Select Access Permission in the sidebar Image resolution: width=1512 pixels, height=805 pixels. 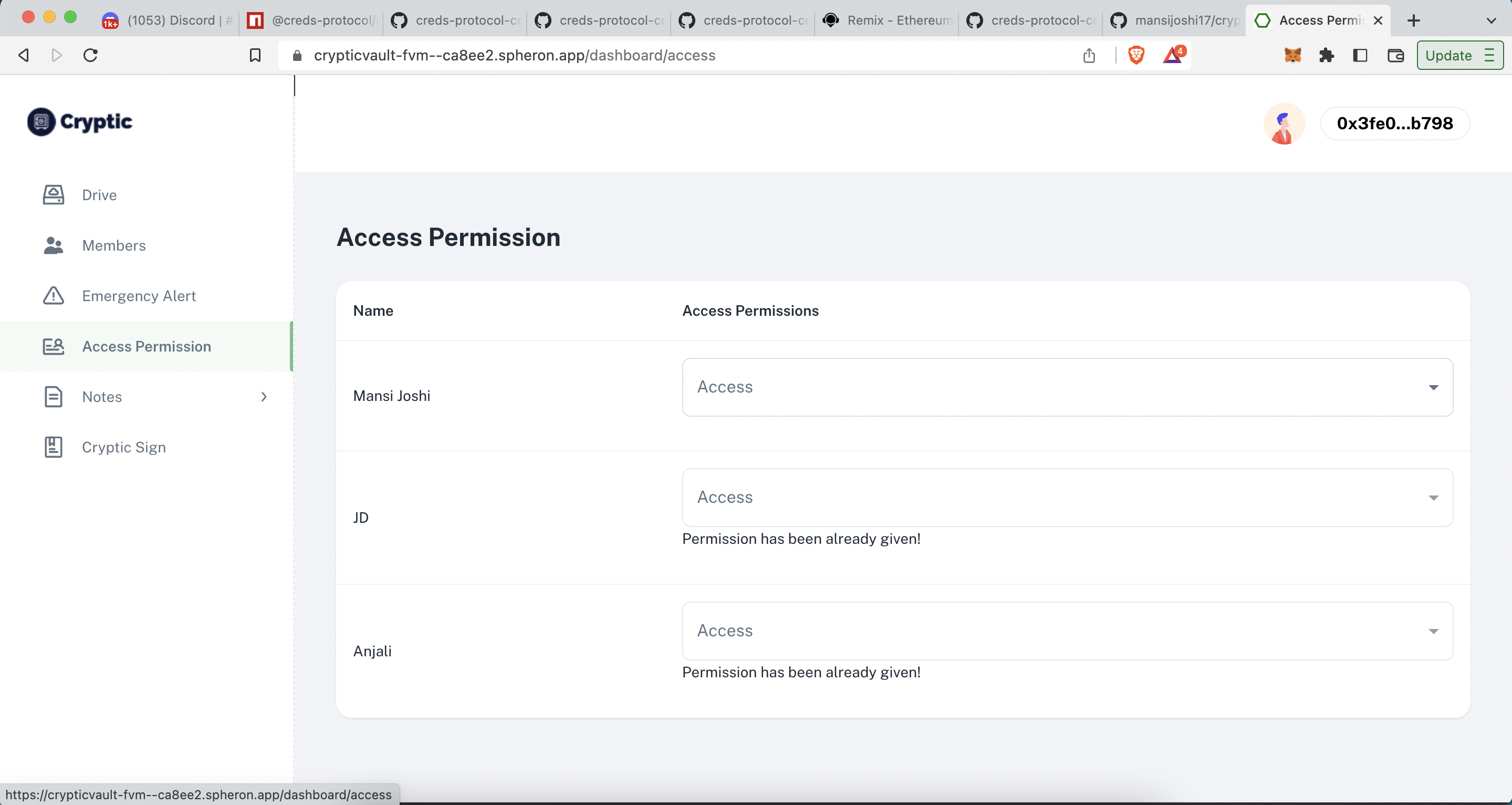tap(146, 346)
